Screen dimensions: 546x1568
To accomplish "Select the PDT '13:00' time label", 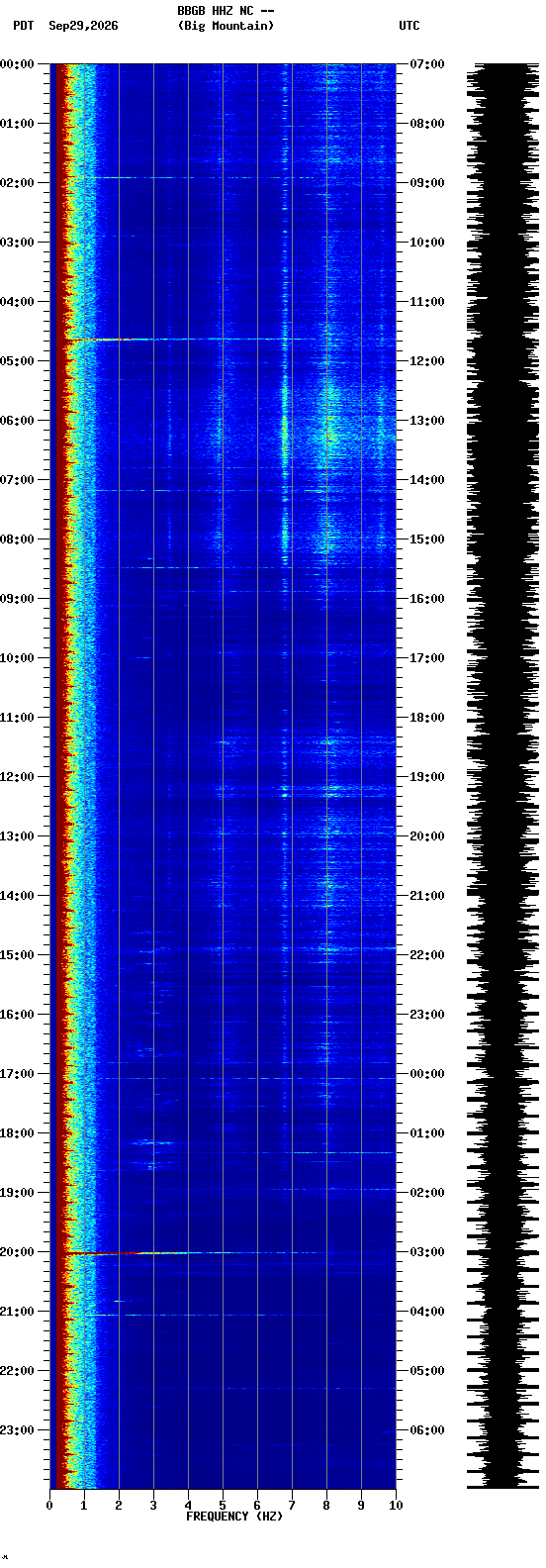I will [x=17, y=836].
